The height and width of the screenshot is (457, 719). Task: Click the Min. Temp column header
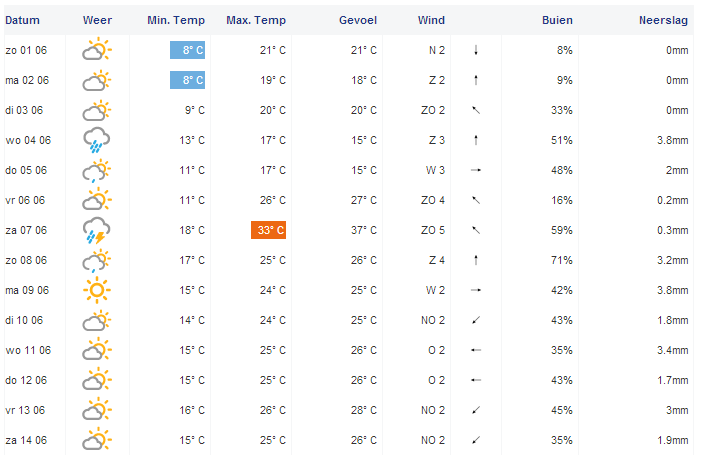[x=176, y=20]
